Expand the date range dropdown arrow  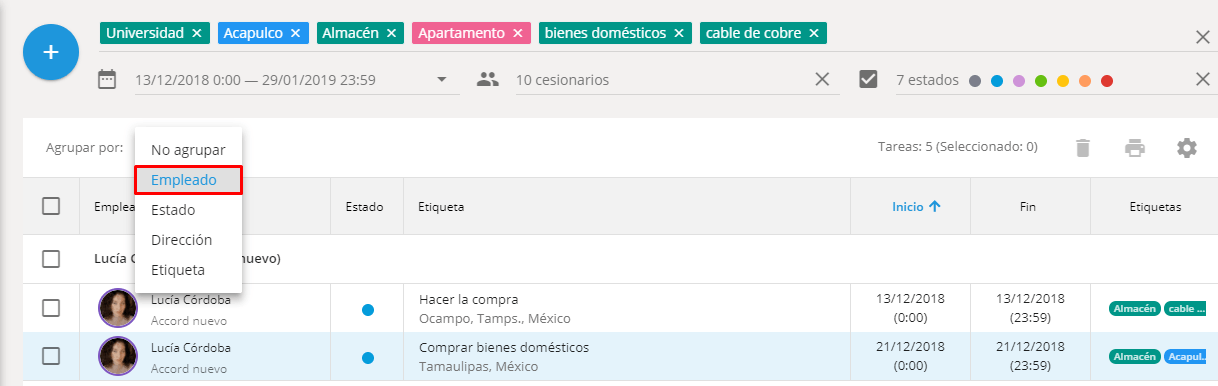click(x=442, y=80)
